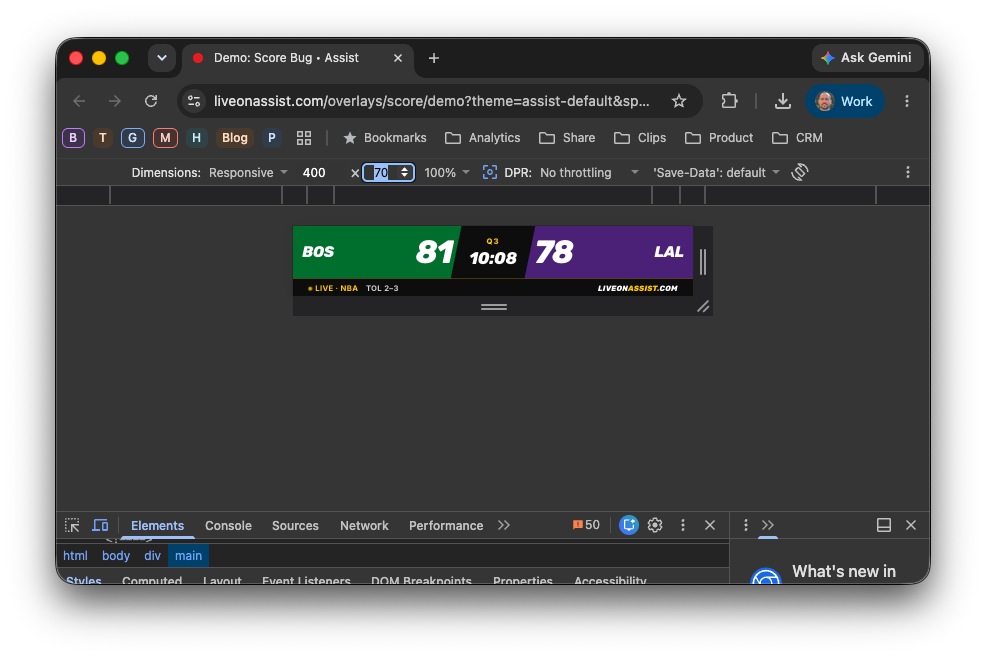This screenshot has height=658, width=986.
Task: Open the 'Save-Data': default dropdown
Action: [x=716, y=172]
